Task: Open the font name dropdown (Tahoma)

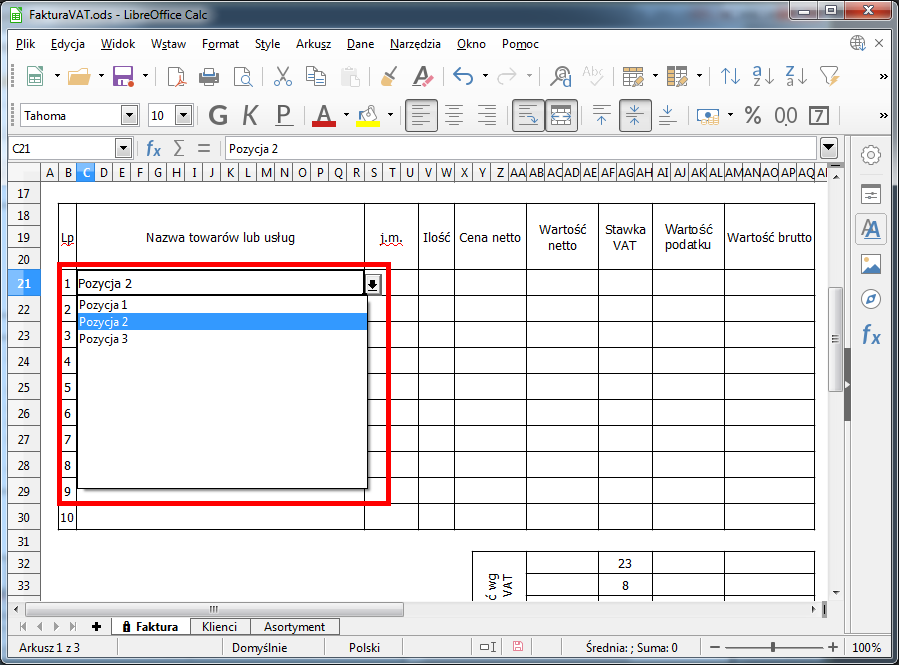Action: pyautogui.click(x=129, y=115)
